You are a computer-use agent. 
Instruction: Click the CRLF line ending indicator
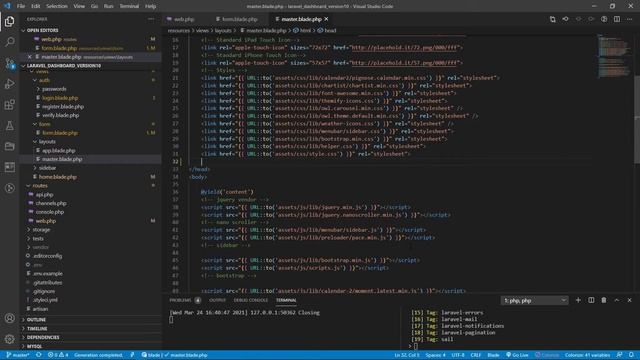476,355
